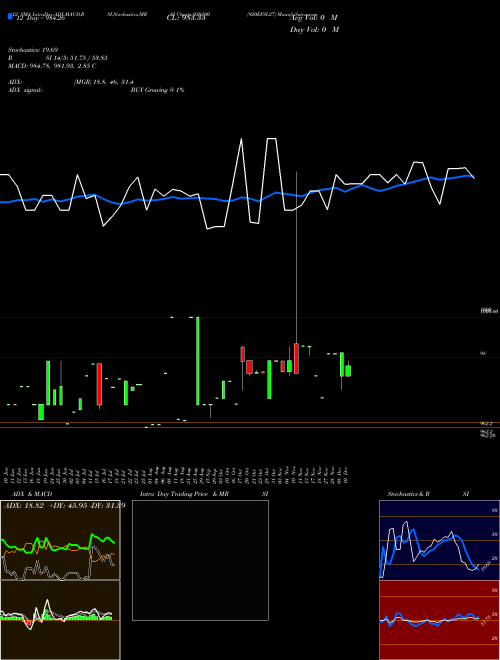Click the 'MACD: 984.78, 981.93, 2.85 C' line
Image resolution: width=500 pixels, height=660 pixels.
pos(52,66)
